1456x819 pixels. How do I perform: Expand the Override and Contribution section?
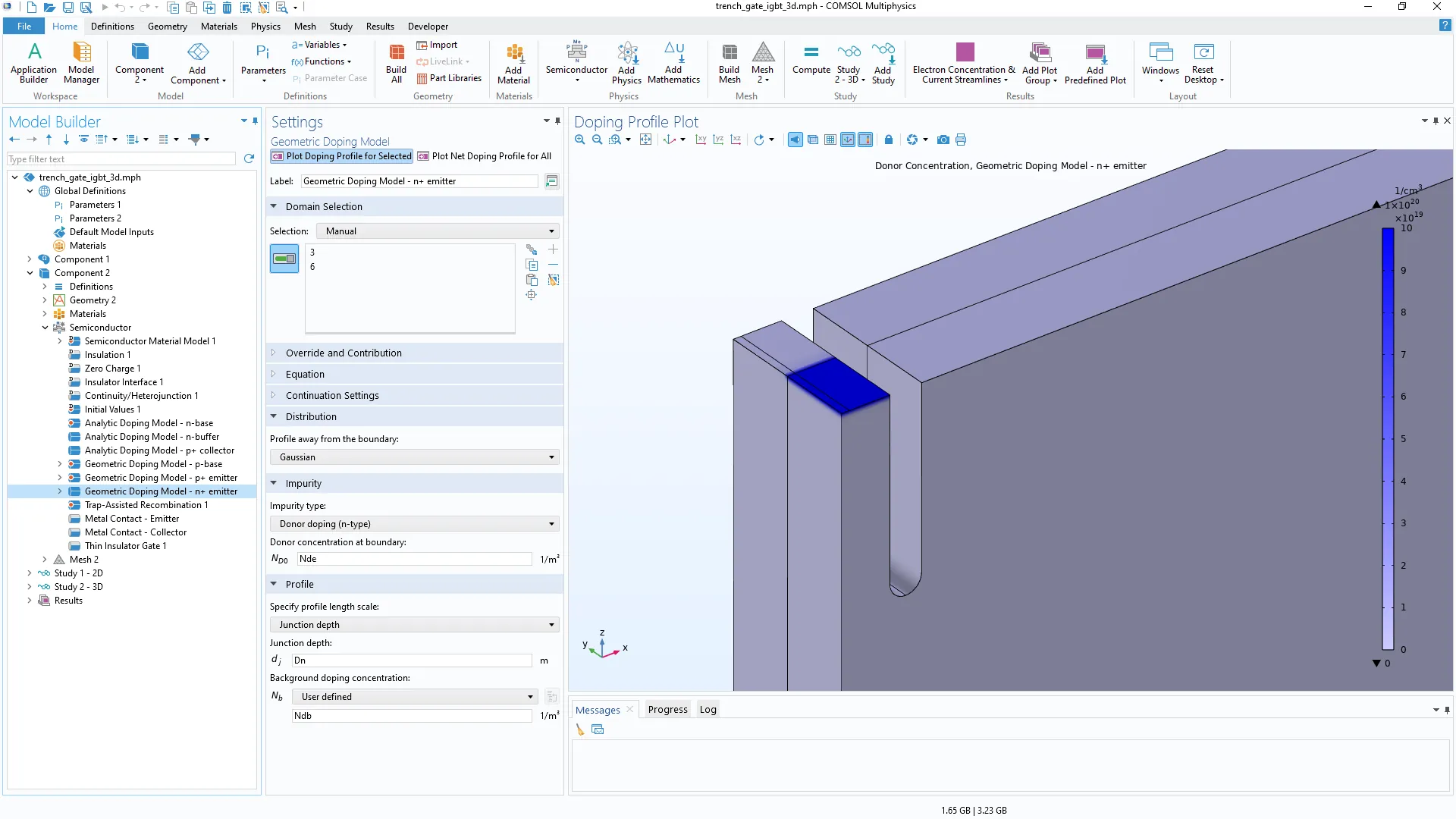tap(344, 353)
